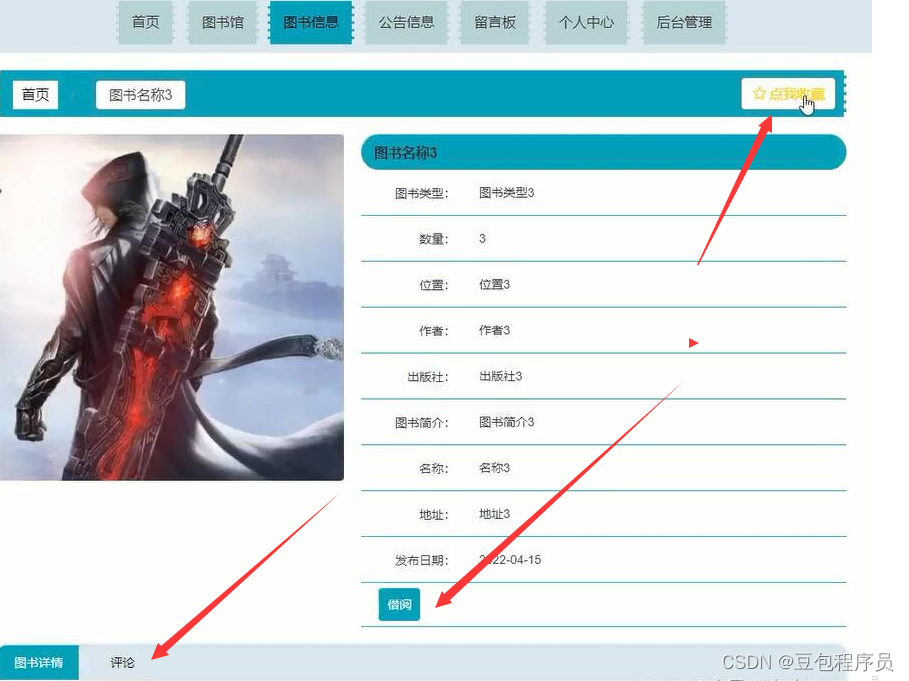909x681 pixels.
Task: Click the publish date 2022-04-15 row
Action: coord(511,560)
